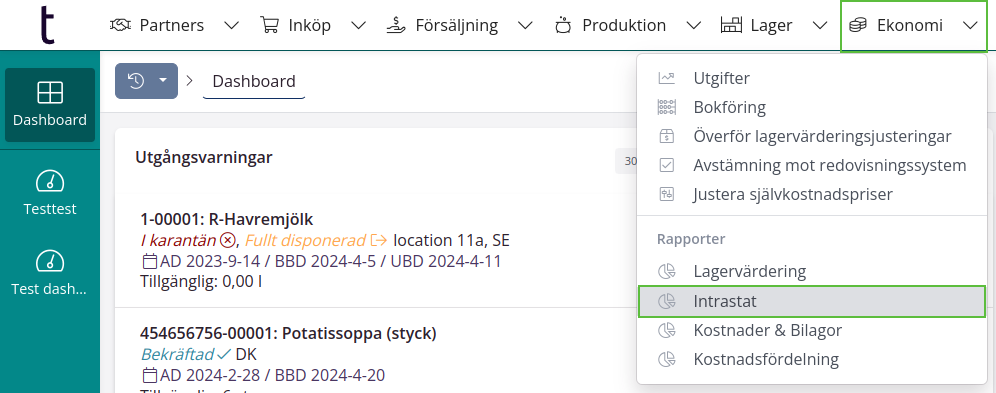Choose Utgifter in the Ekonomi menu
The width and height of the screenshot is (996, 393).
(812, 78)
